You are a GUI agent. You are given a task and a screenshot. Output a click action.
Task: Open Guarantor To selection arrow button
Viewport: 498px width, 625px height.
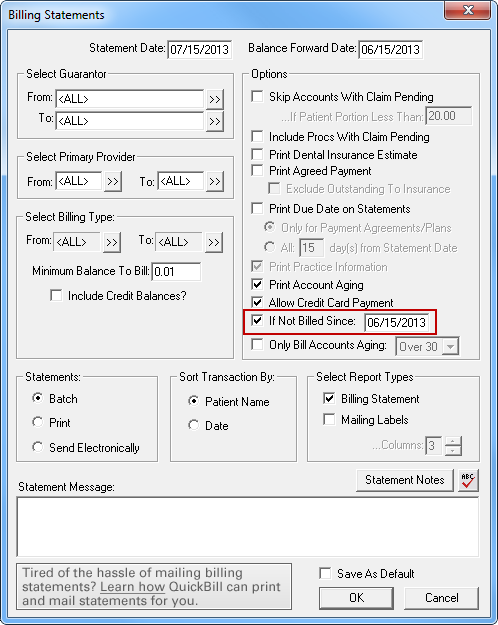(x=215, y=121)
